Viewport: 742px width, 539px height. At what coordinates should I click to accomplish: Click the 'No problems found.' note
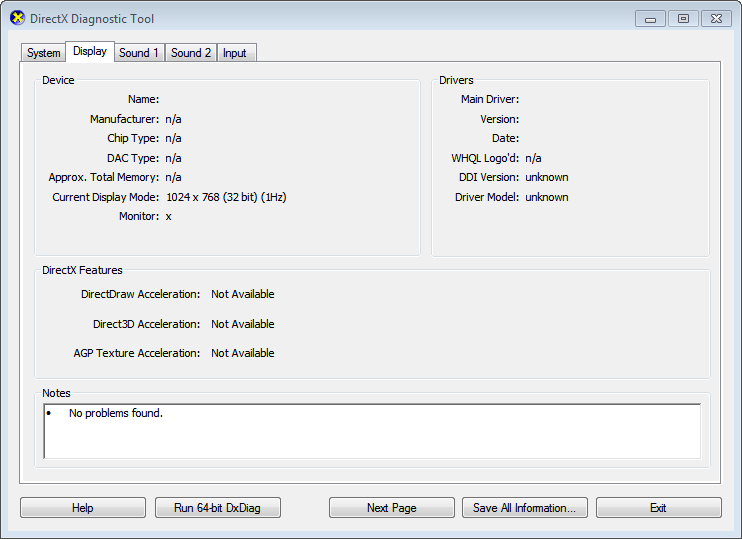pos(116,413)
